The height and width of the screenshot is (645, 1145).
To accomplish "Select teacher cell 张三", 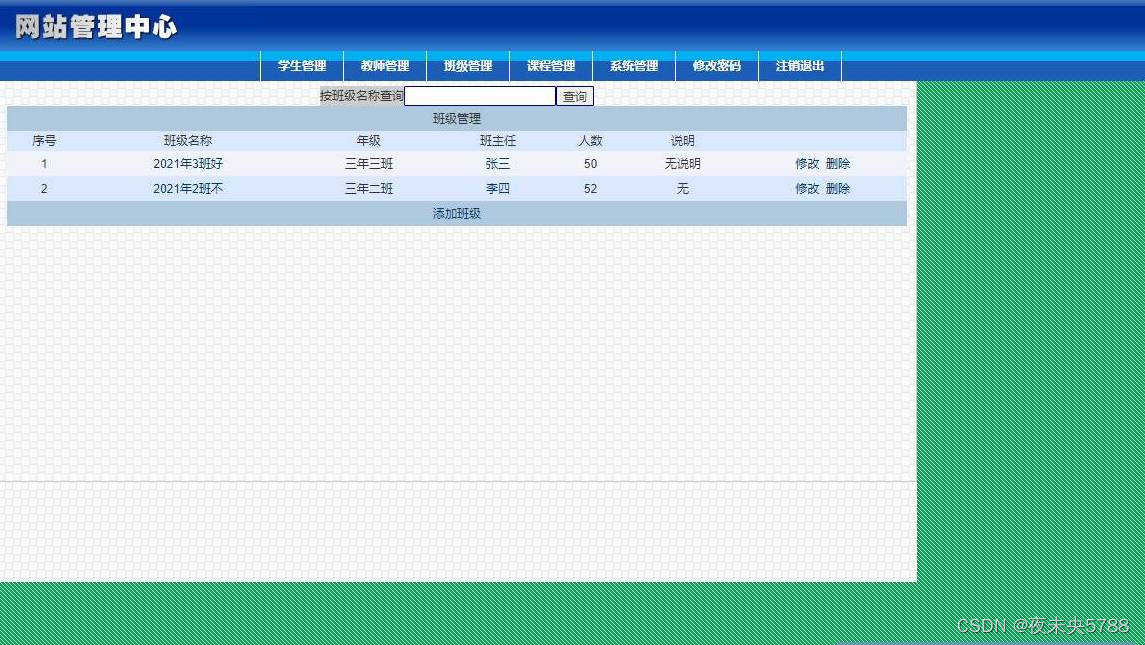I will 497,164.
